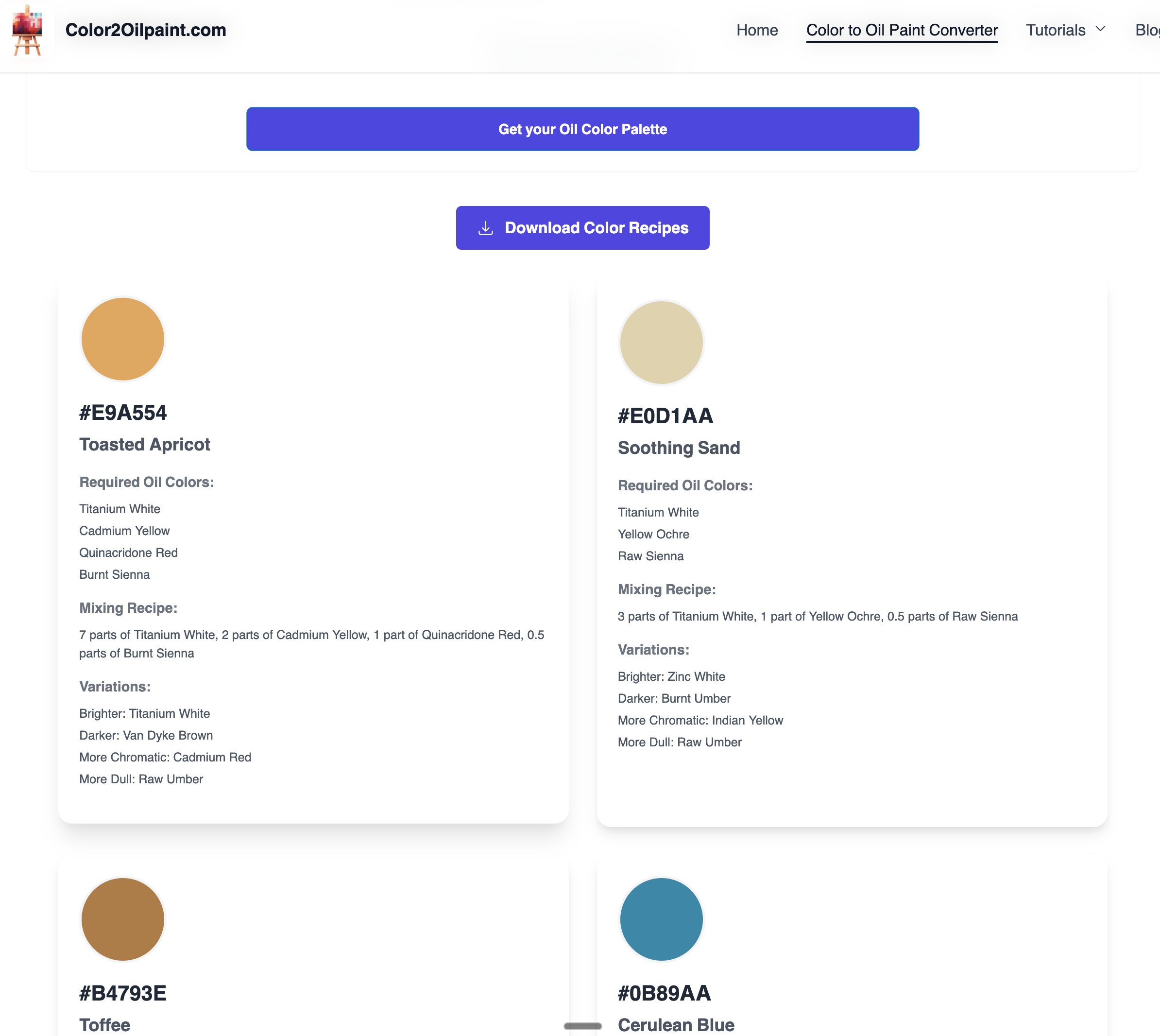This screenshot has width=1160, height=1036.
Task: Click the download arrow icon
Action: click(485, 228)
